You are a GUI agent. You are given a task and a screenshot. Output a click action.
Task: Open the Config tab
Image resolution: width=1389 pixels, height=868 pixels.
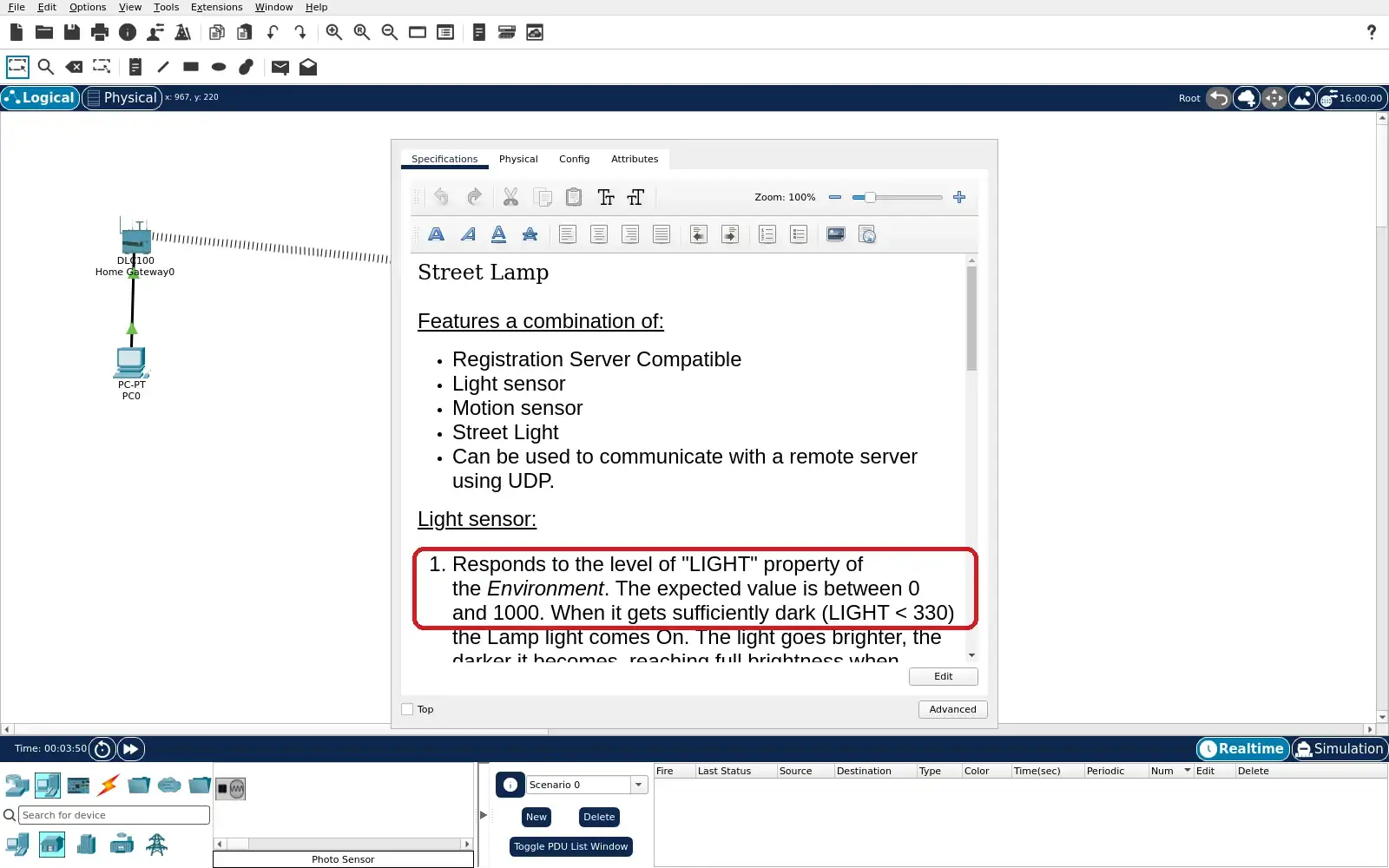pyautogui.click(x=574, y=159)
